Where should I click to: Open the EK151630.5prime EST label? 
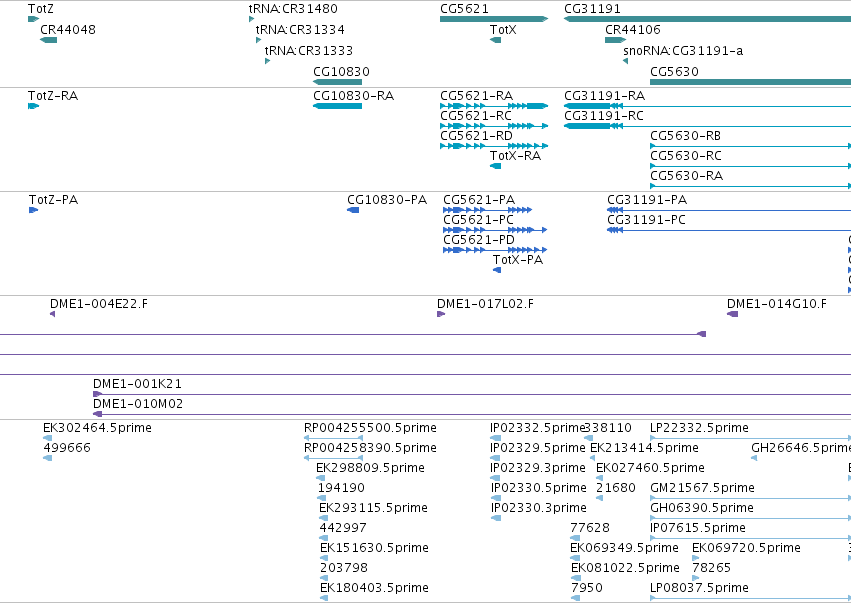374,548
